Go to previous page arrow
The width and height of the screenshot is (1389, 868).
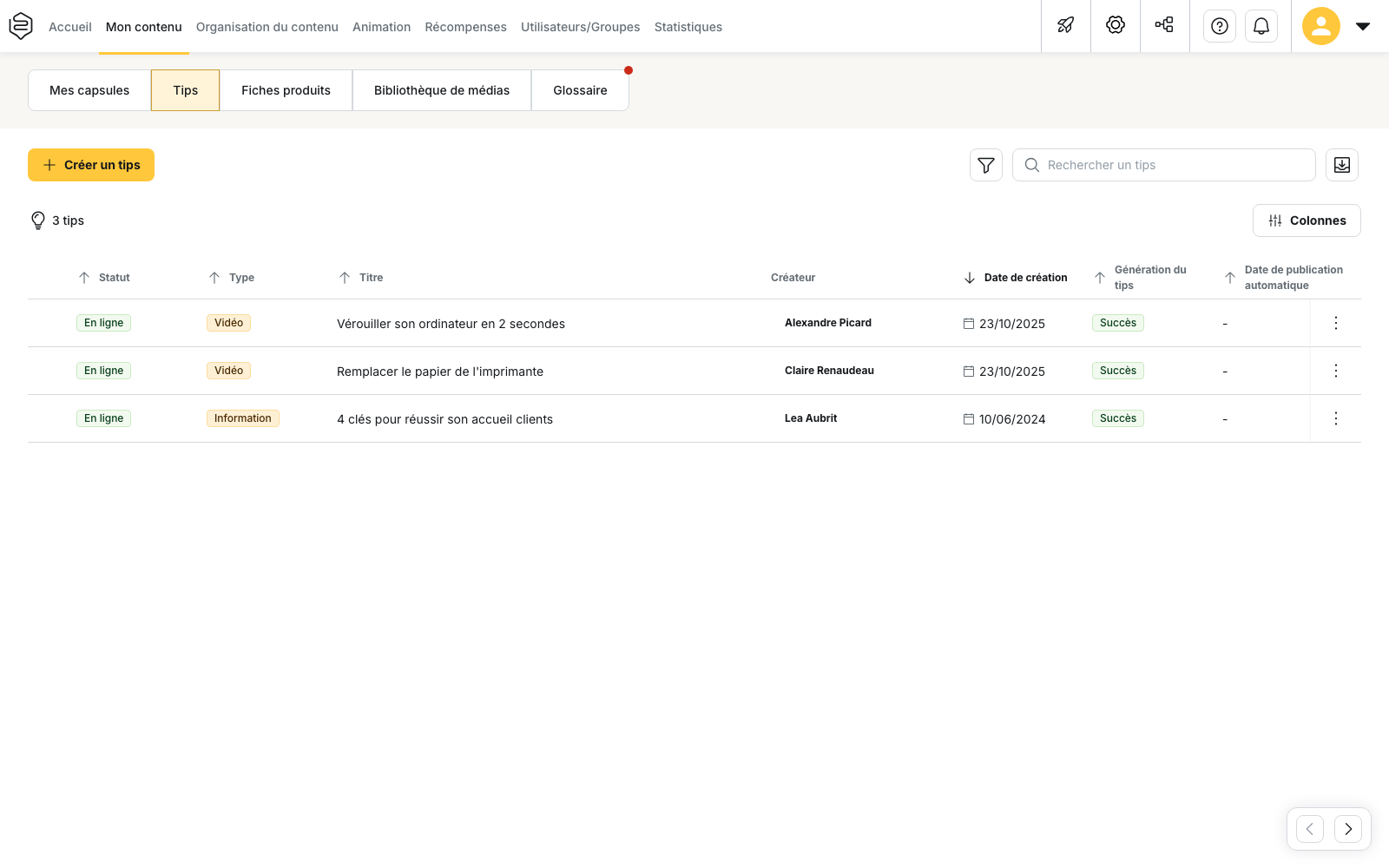(1310, 829)
